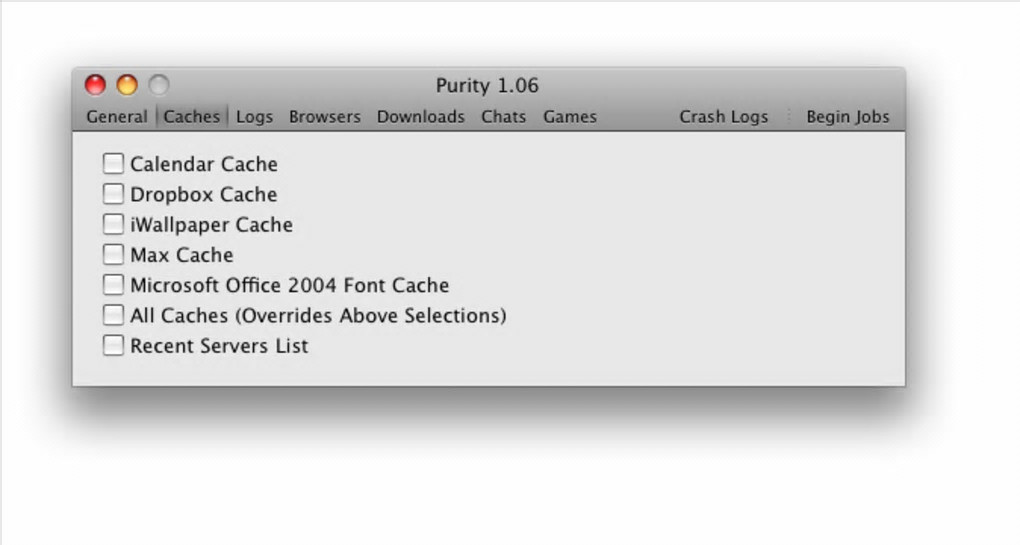Click the gray zoom window button
Viewport: 1020px width, 545px height.
(x=159, y=85)
